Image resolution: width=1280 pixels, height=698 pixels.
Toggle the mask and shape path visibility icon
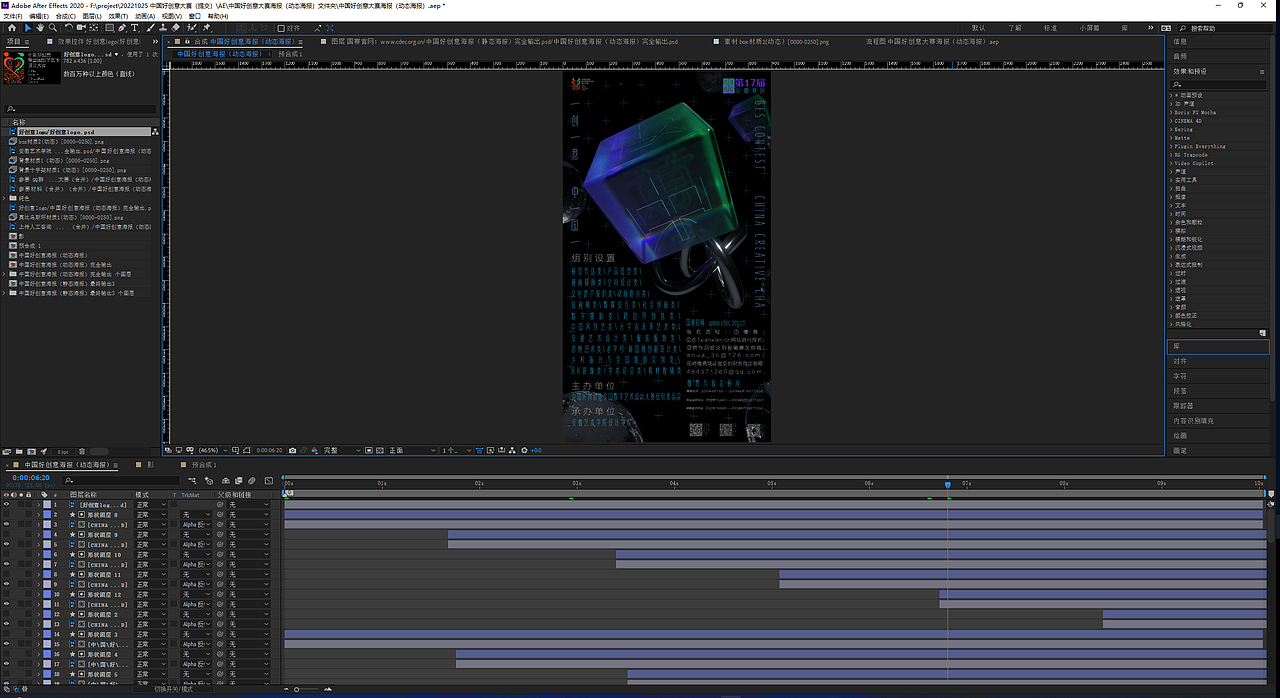[247, 451]
